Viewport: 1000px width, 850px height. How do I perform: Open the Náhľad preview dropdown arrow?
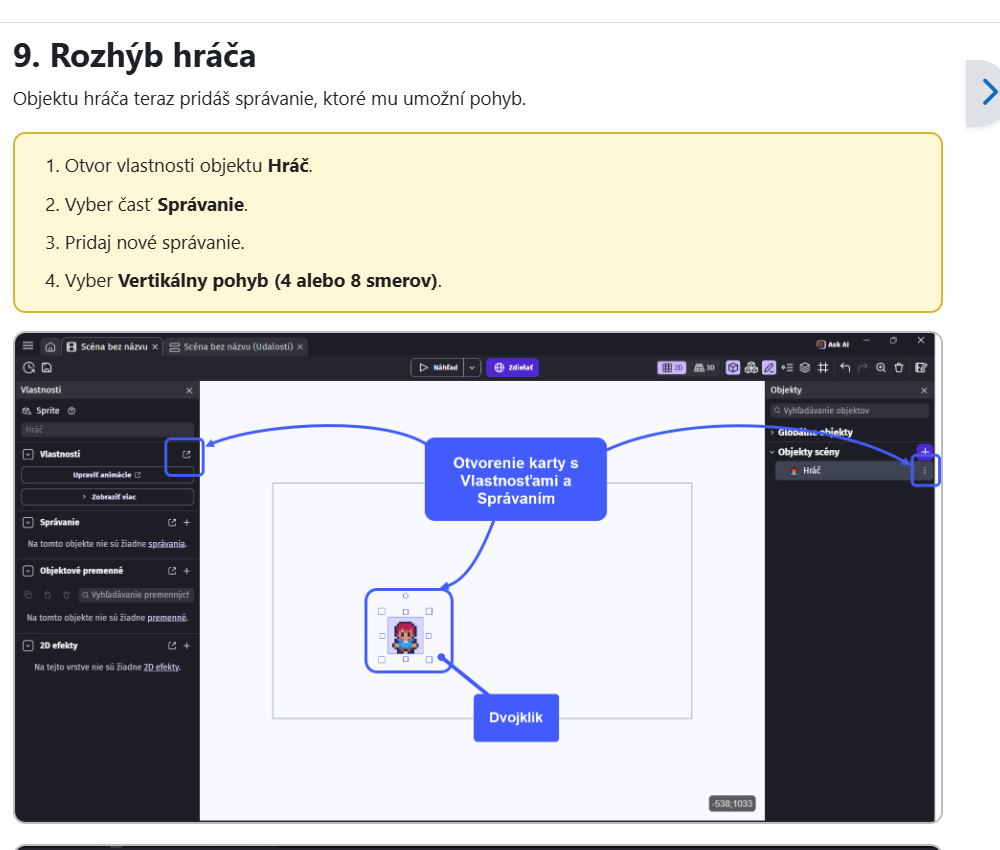[472, 367]
